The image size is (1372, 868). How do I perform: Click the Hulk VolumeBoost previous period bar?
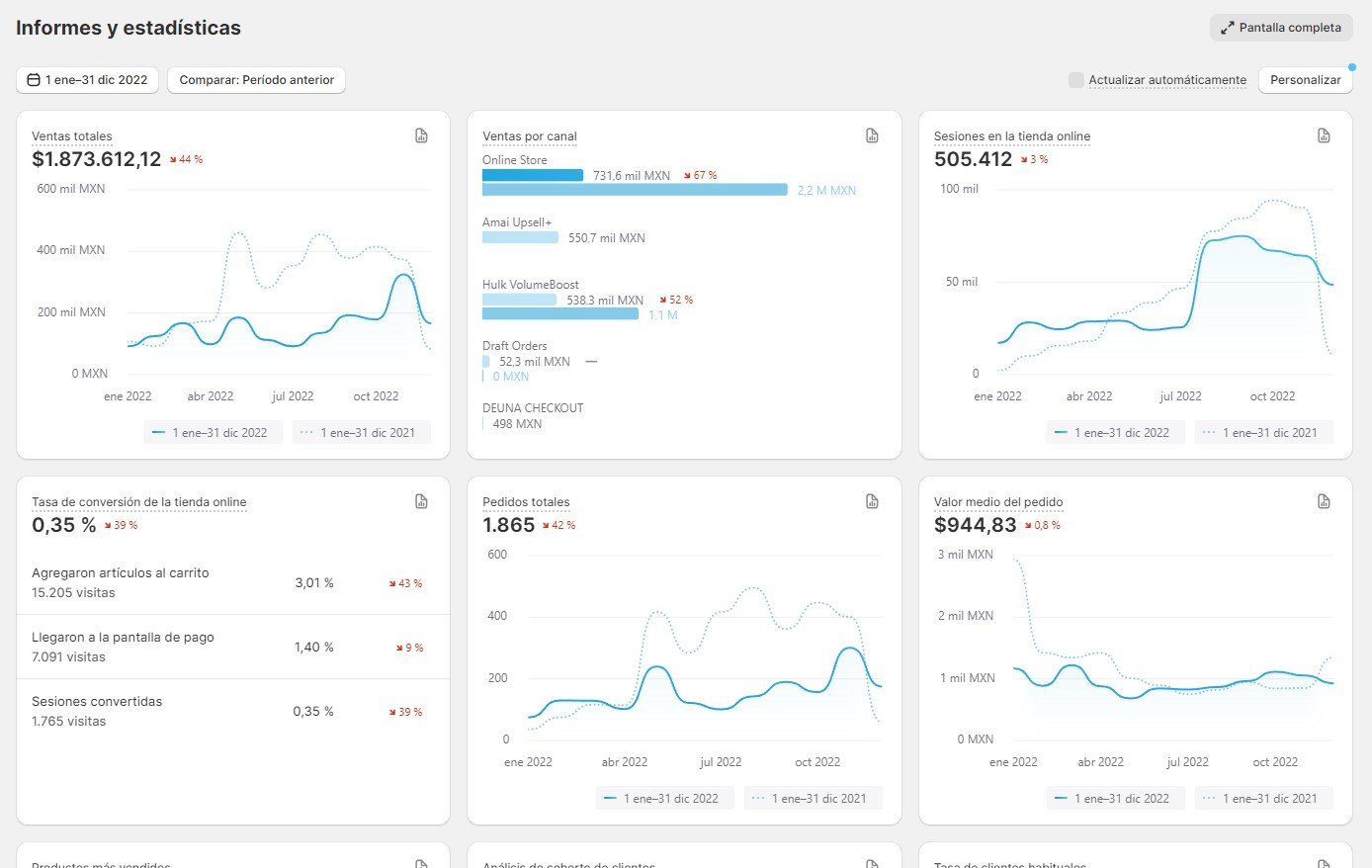[559, 314]
